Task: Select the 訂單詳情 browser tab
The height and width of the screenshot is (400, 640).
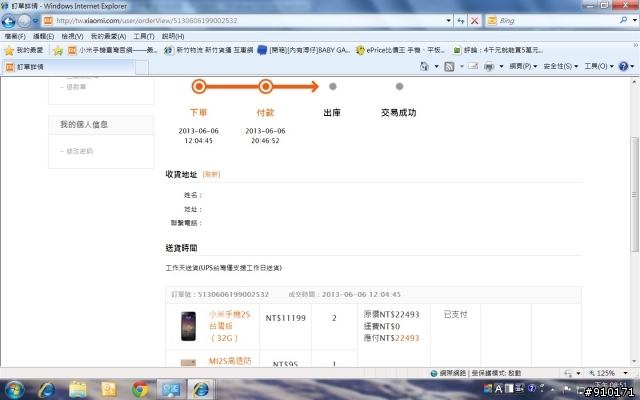Action: pyautogui.click(x=69, y=67)
